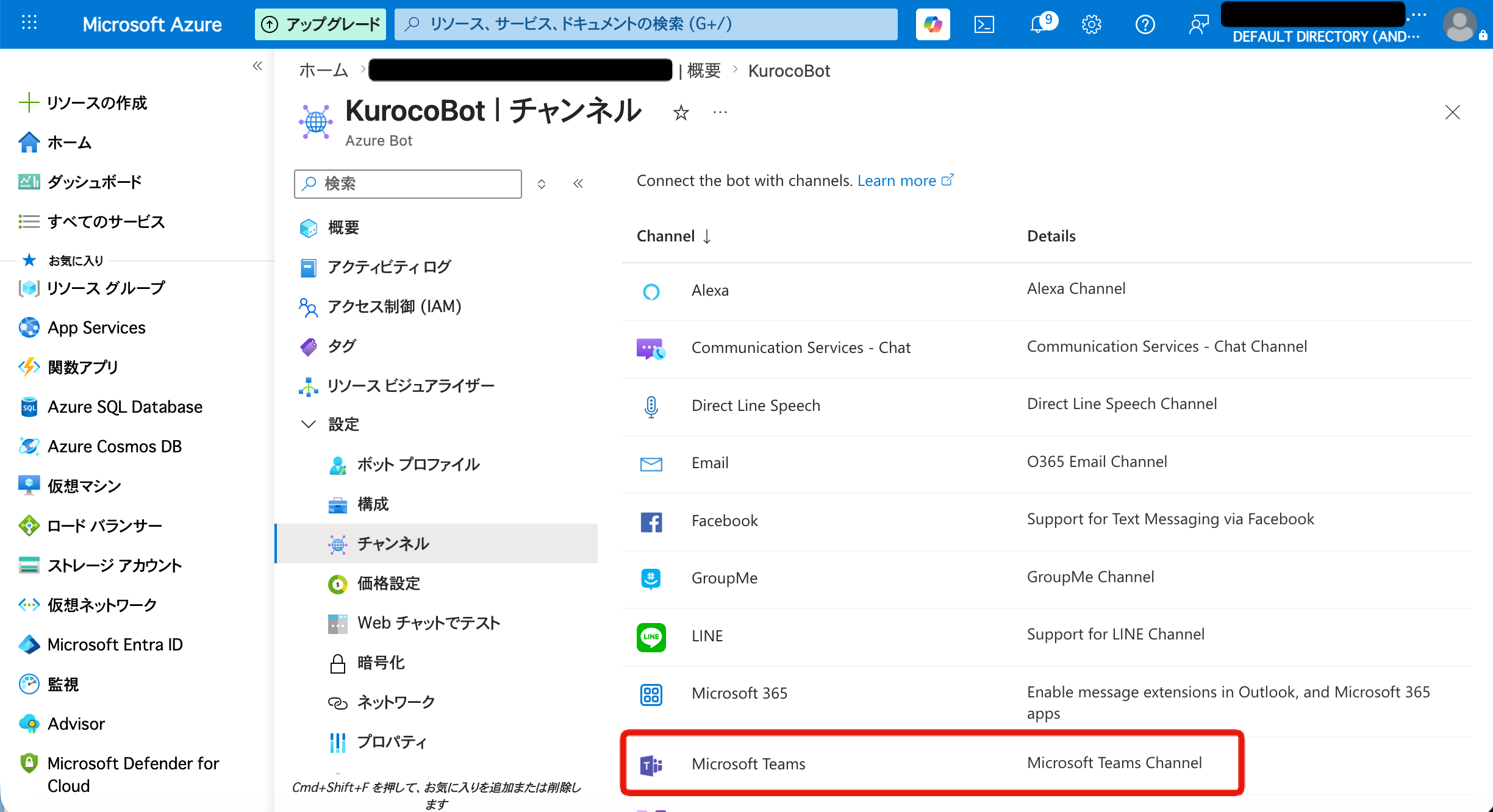Image resolution: width=1493 pixels, height=812 pixels.
Task: Open the help question mark icon
Action: tap(1145, 24)
